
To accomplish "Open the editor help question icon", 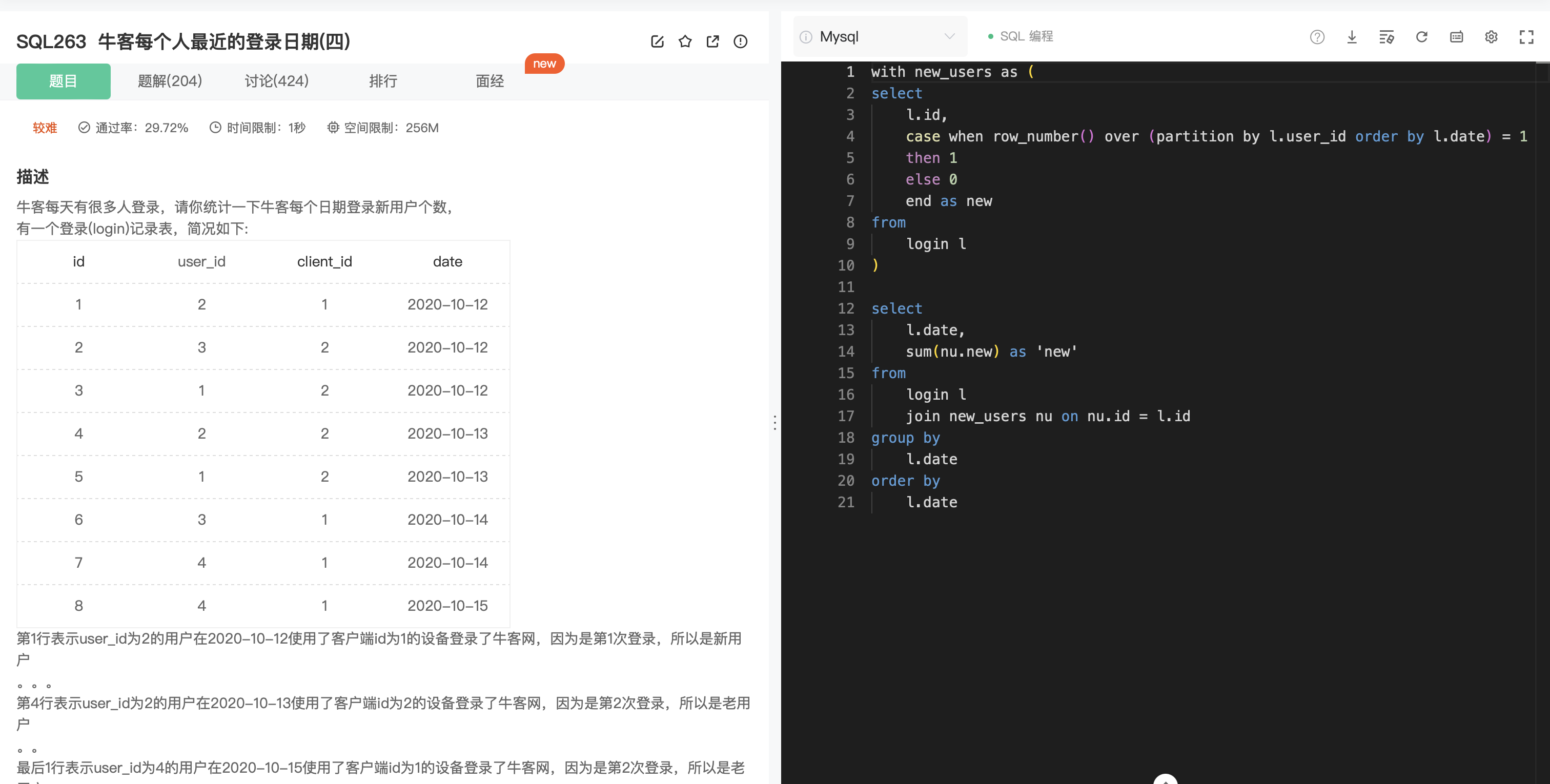I will [x=1317, y=37].
